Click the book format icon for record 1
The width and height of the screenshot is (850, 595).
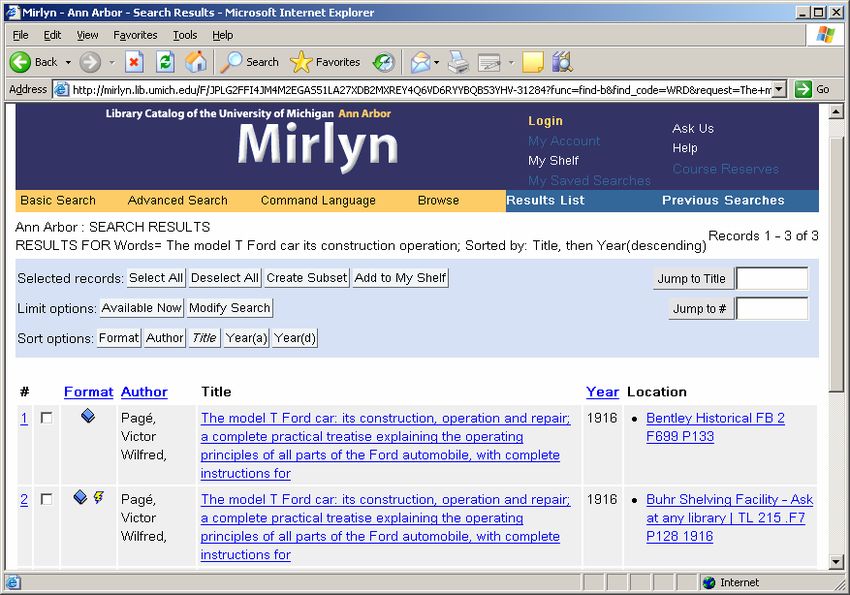pos(88,416)
